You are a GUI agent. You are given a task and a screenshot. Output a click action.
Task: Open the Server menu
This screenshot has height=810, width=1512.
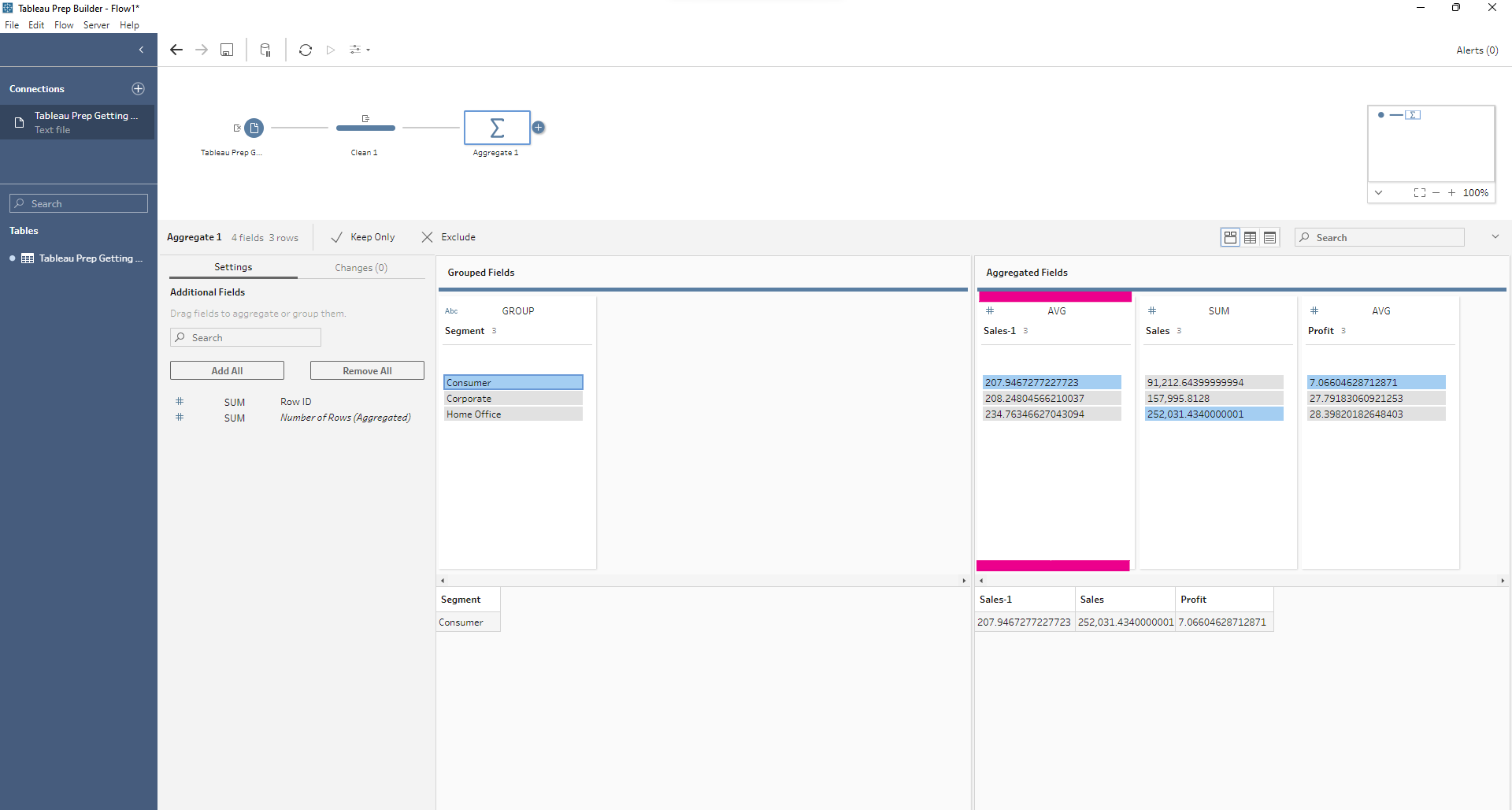96,25
